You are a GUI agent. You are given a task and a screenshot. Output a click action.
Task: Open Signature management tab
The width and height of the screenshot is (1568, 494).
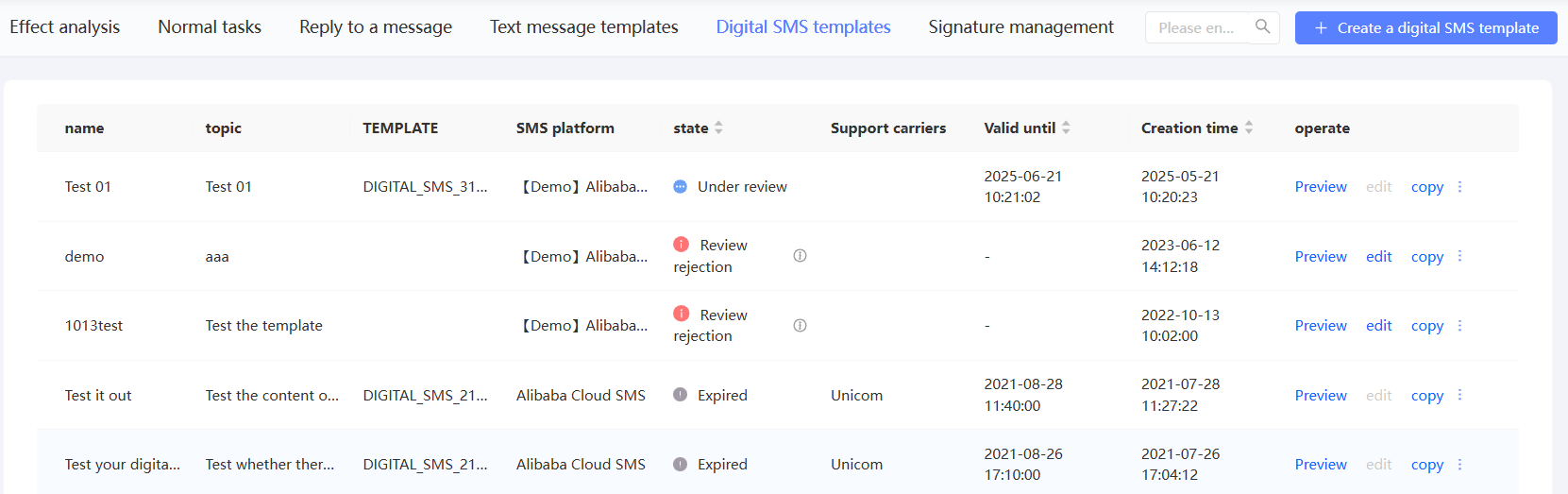(x=1021, y=27)
